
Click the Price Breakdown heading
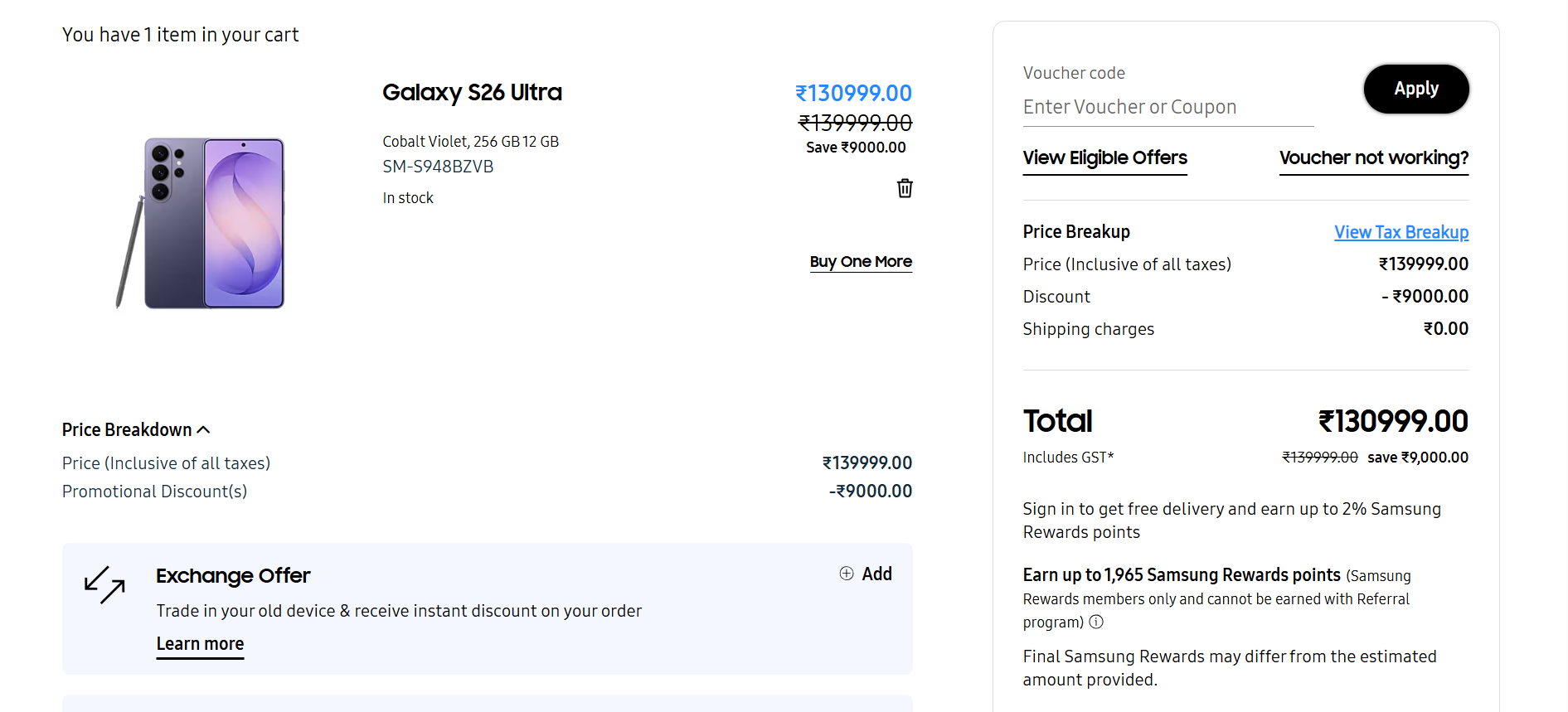(127, 429)
